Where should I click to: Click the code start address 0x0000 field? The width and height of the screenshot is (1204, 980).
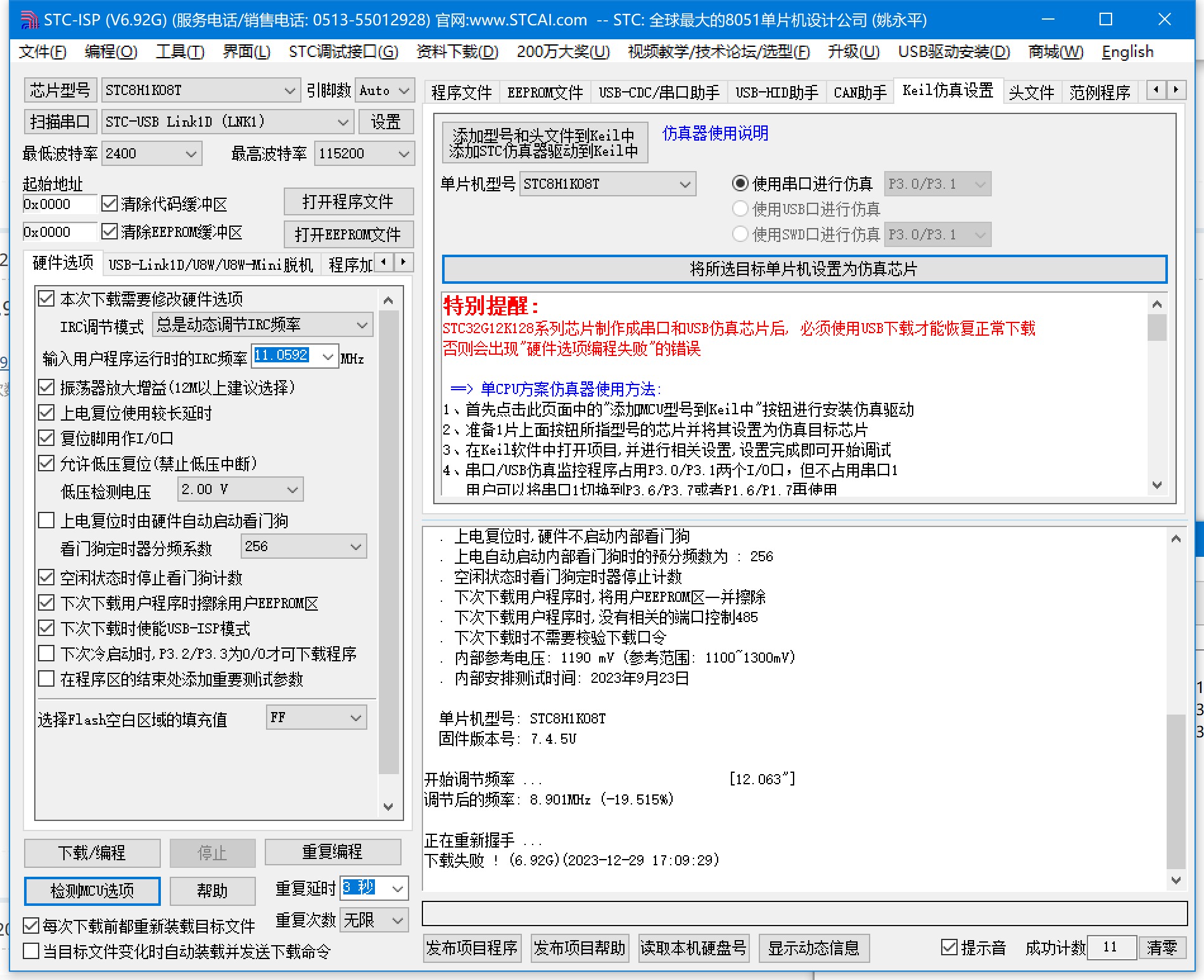(x=59, y=205)
